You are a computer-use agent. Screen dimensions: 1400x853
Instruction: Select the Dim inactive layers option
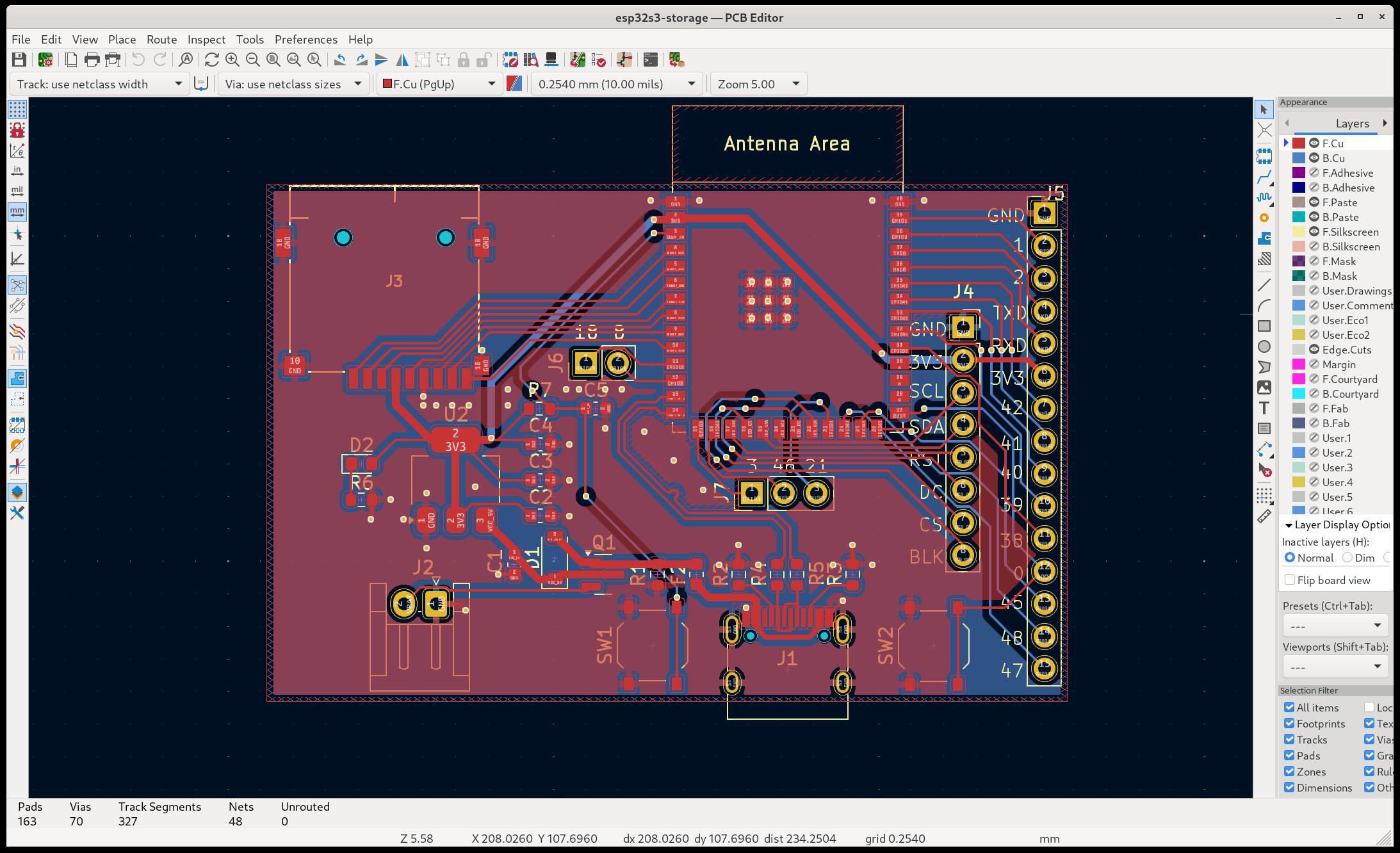click(1347, 558)
